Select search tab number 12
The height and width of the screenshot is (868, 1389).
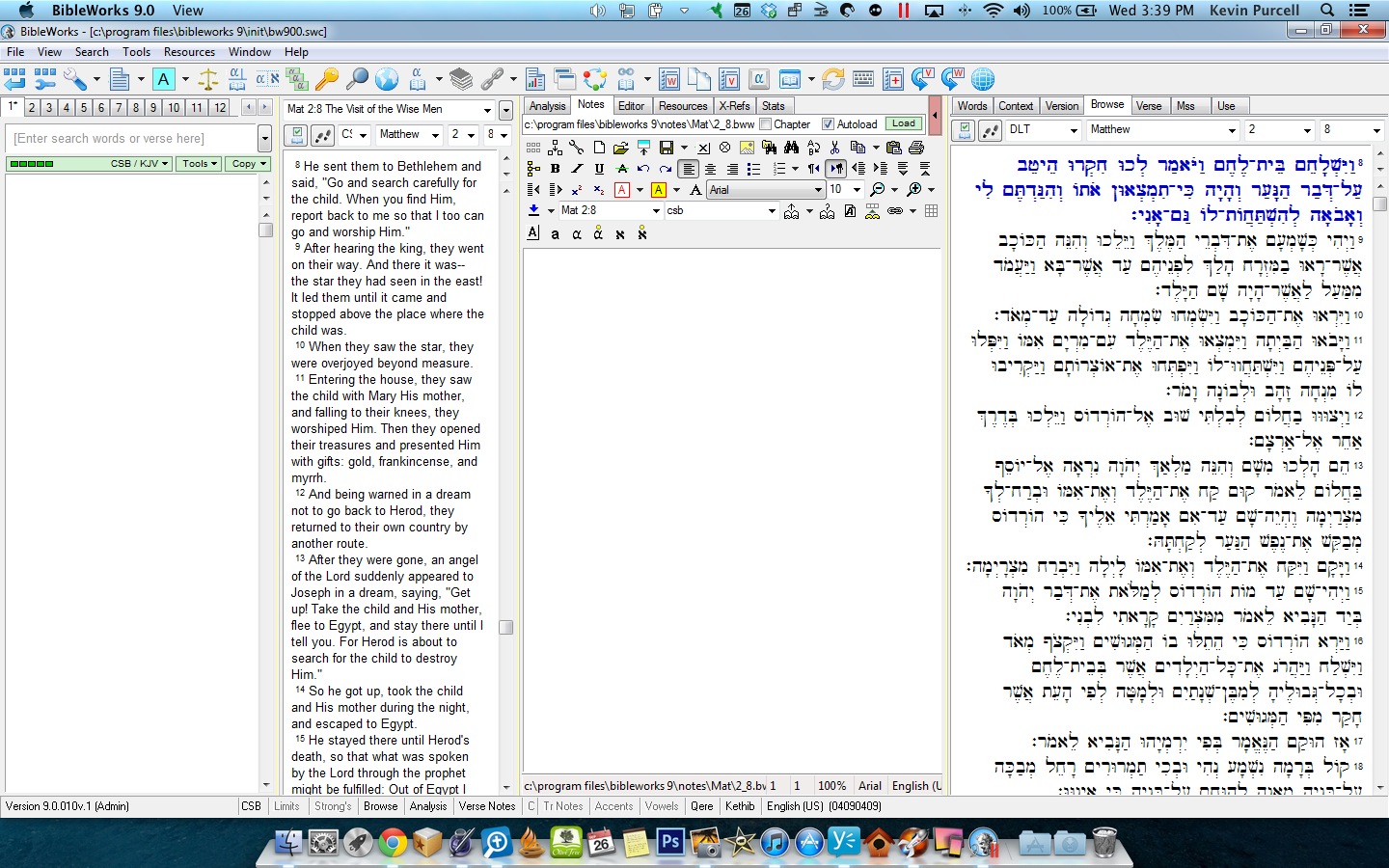click(x=220, y=108)
